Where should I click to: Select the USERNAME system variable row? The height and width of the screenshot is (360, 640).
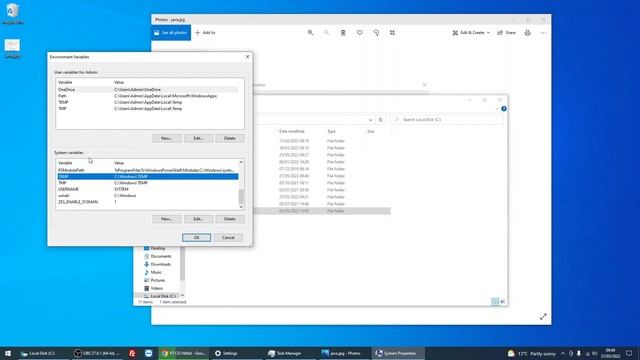147,189
